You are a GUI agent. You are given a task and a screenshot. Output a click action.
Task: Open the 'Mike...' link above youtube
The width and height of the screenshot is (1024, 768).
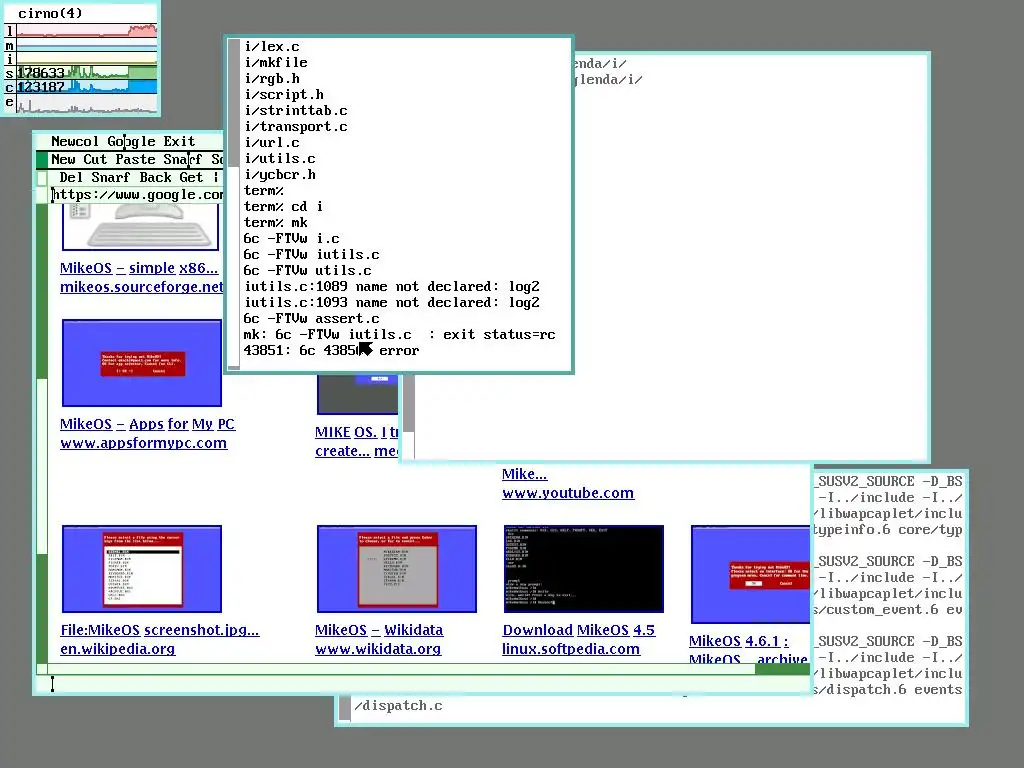coord(524,474)
